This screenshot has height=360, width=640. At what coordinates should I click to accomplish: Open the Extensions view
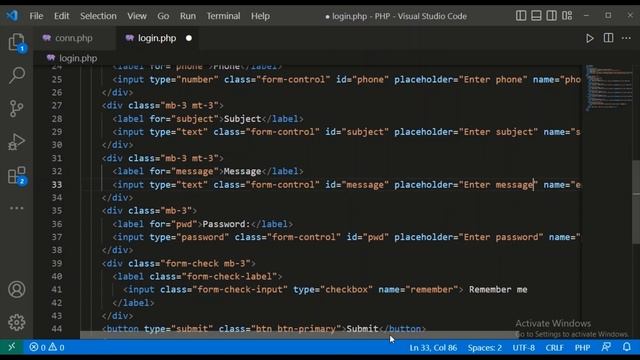[x=17, y=175]
